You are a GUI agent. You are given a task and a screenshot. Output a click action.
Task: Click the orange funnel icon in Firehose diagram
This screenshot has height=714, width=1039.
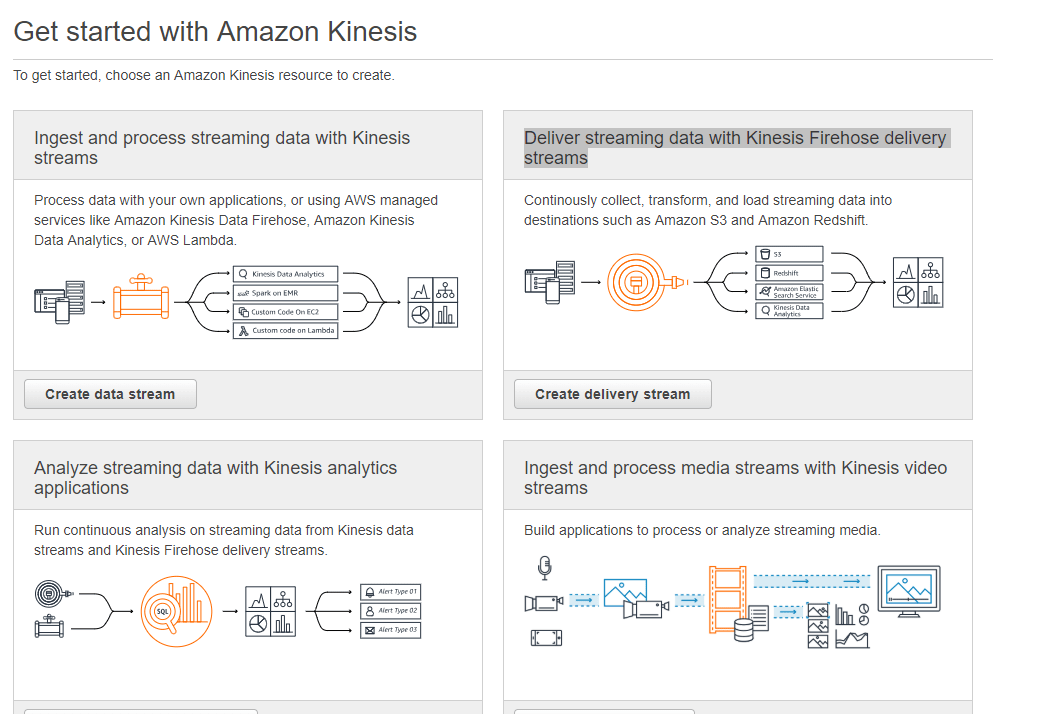click(637, 282)
